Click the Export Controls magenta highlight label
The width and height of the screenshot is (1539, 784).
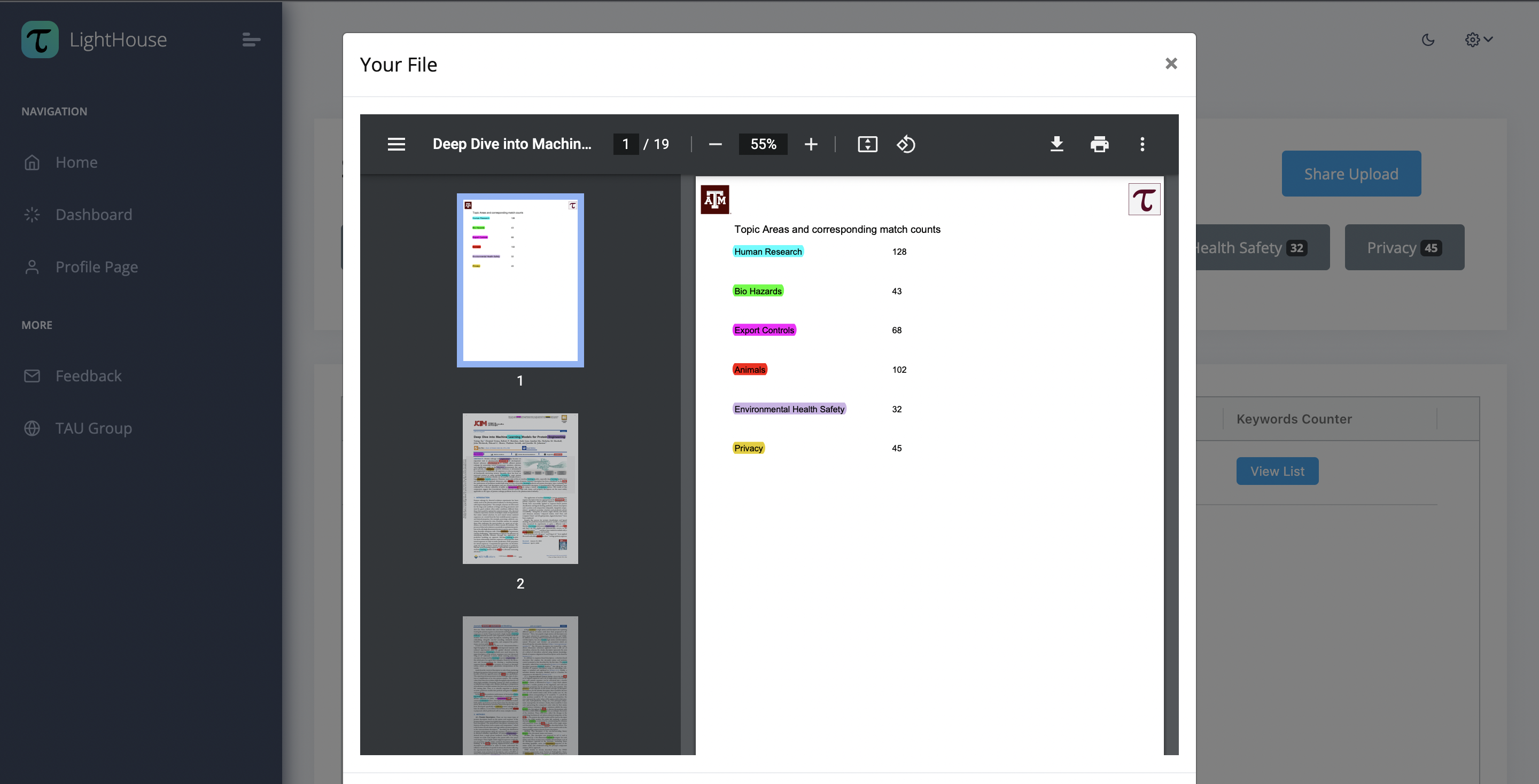764,330
